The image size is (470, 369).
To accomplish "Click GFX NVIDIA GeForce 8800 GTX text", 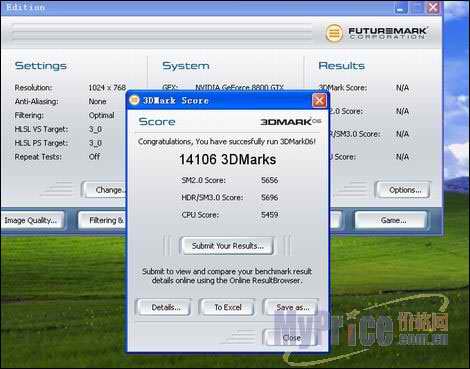I will (239, 87).
